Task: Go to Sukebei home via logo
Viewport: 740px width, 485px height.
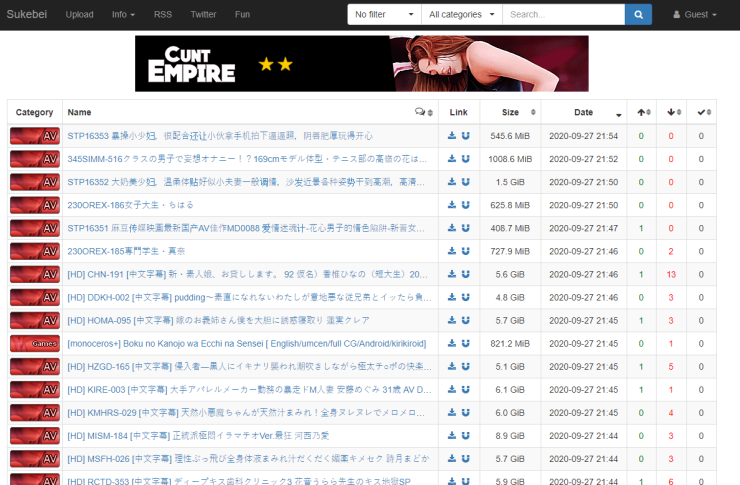Action: pyautogui.click(x=26, y=14)
